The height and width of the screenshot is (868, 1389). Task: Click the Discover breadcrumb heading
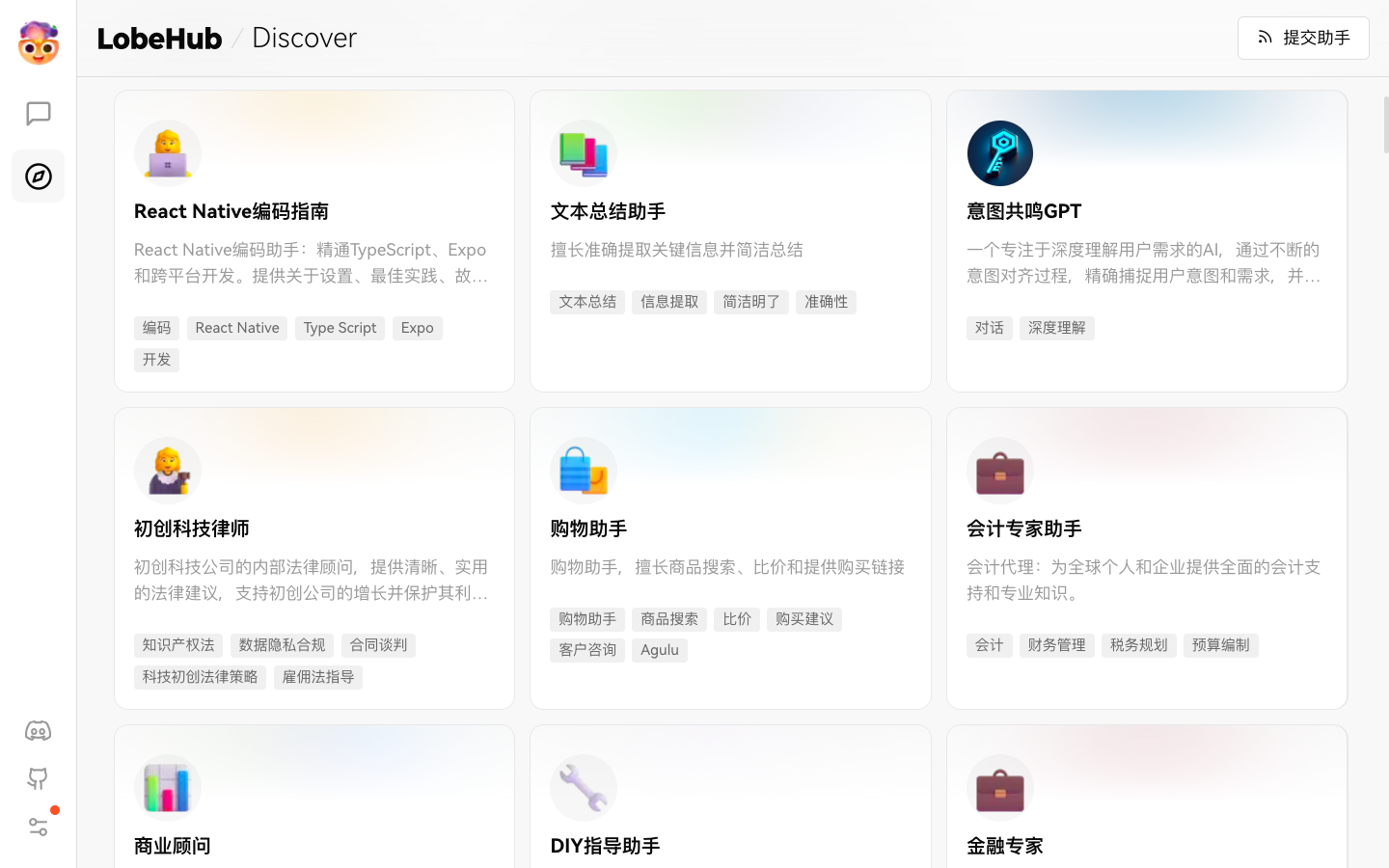(304, 38)
